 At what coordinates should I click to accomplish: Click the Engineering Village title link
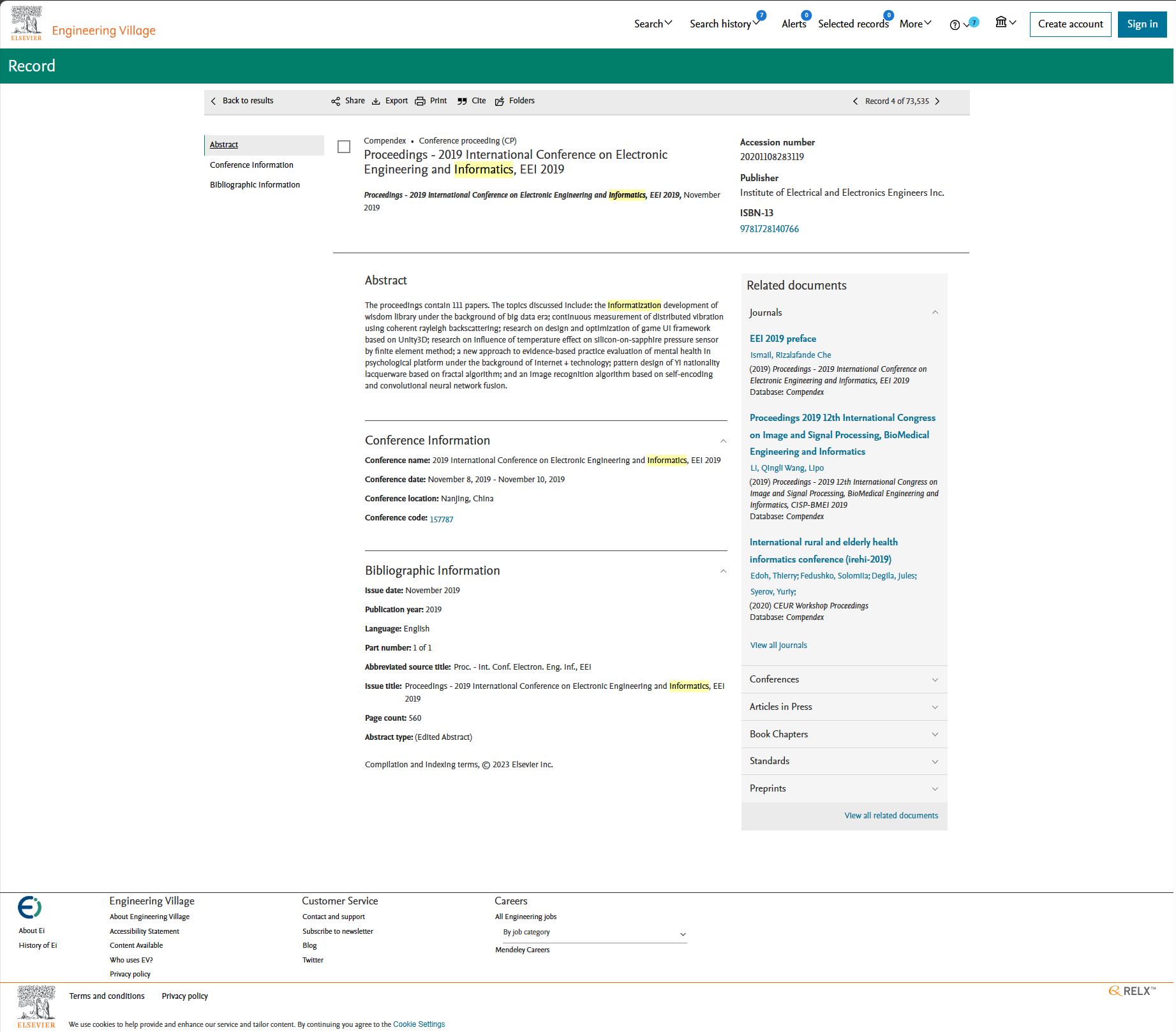click(104, 31)
